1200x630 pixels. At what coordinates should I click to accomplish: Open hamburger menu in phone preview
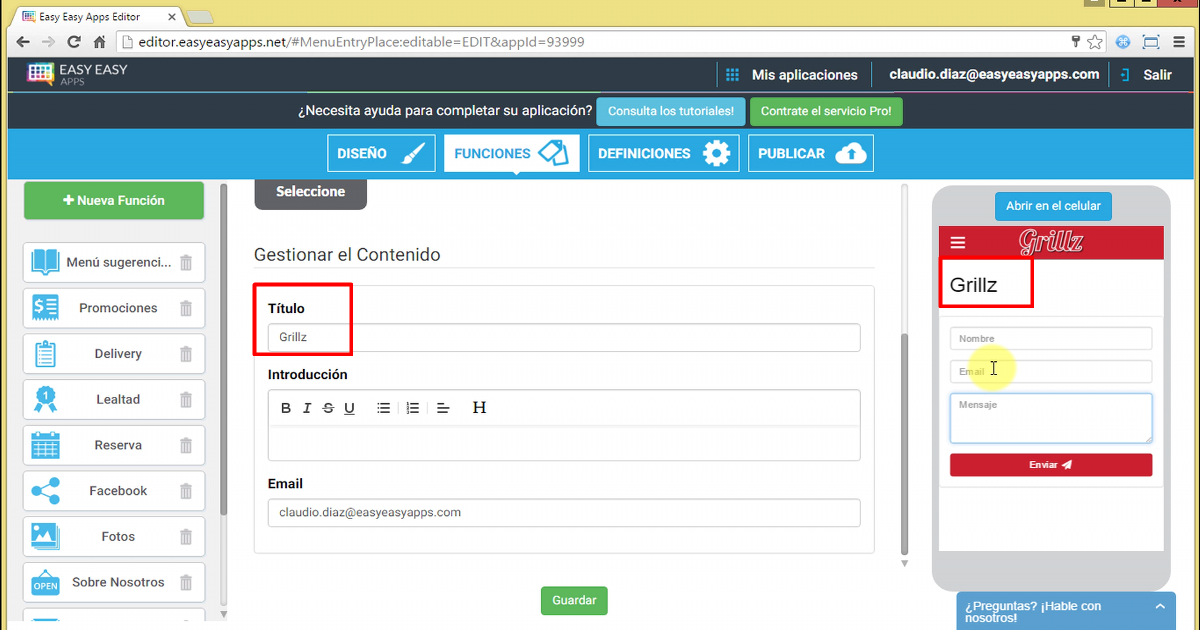tap(958, 242)
